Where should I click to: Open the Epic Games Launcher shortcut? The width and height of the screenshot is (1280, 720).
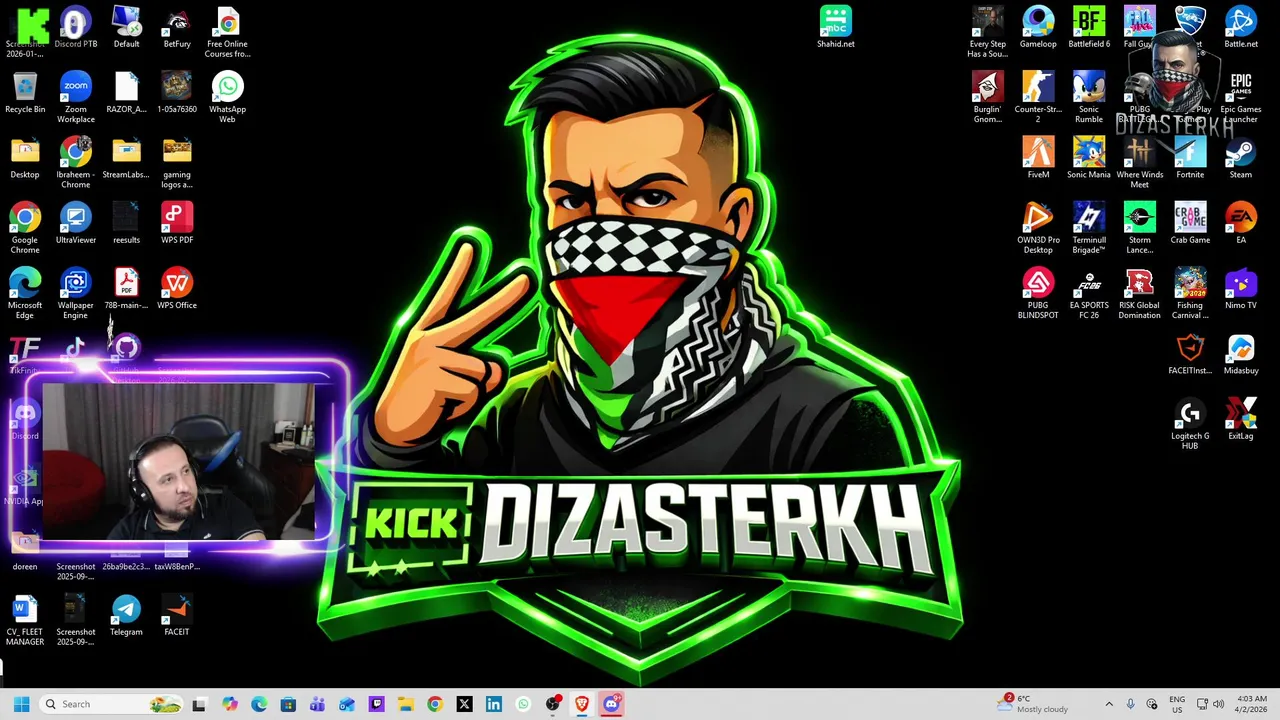click(1240, 97)
